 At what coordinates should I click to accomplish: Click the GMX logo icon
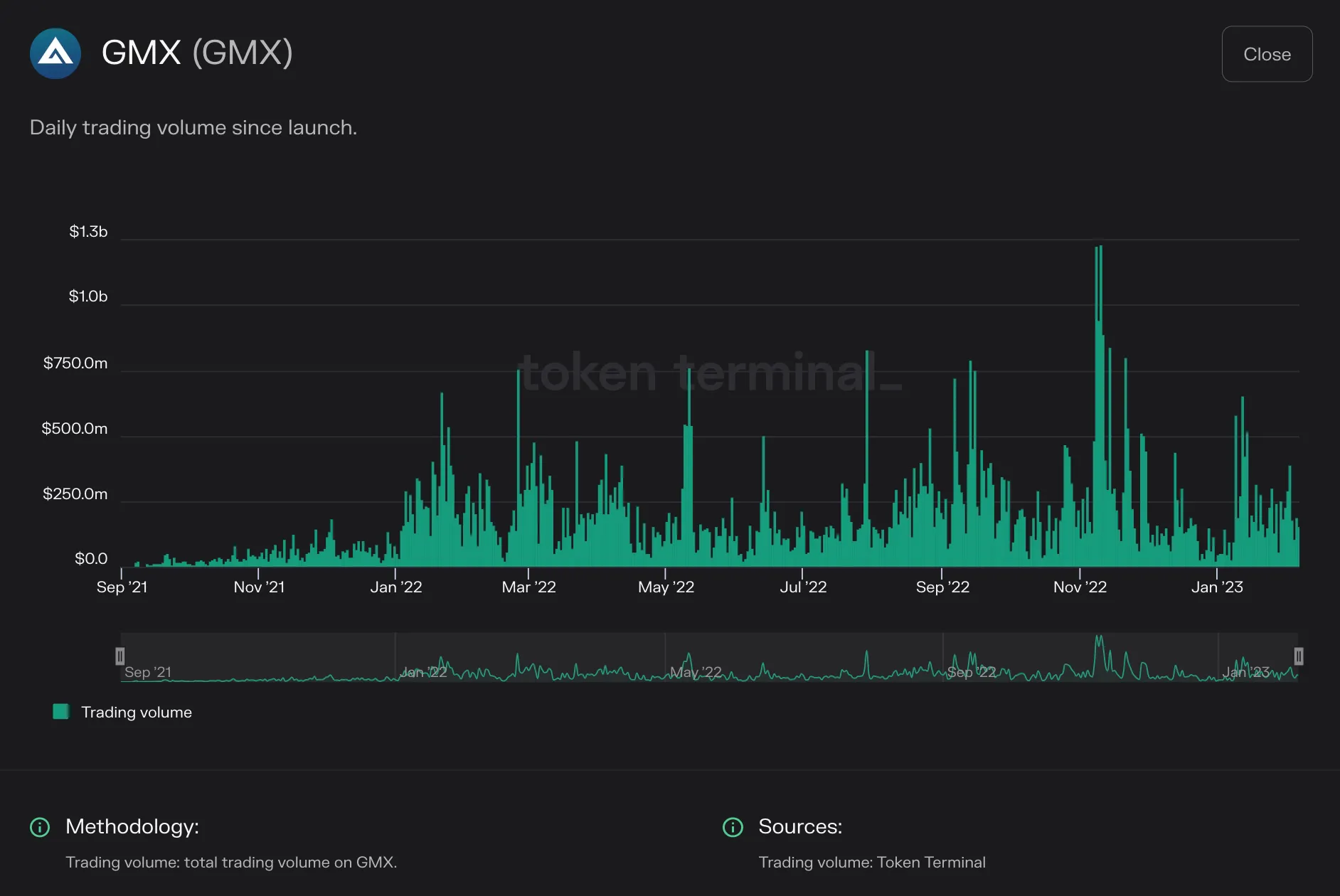tap(55, 53)
